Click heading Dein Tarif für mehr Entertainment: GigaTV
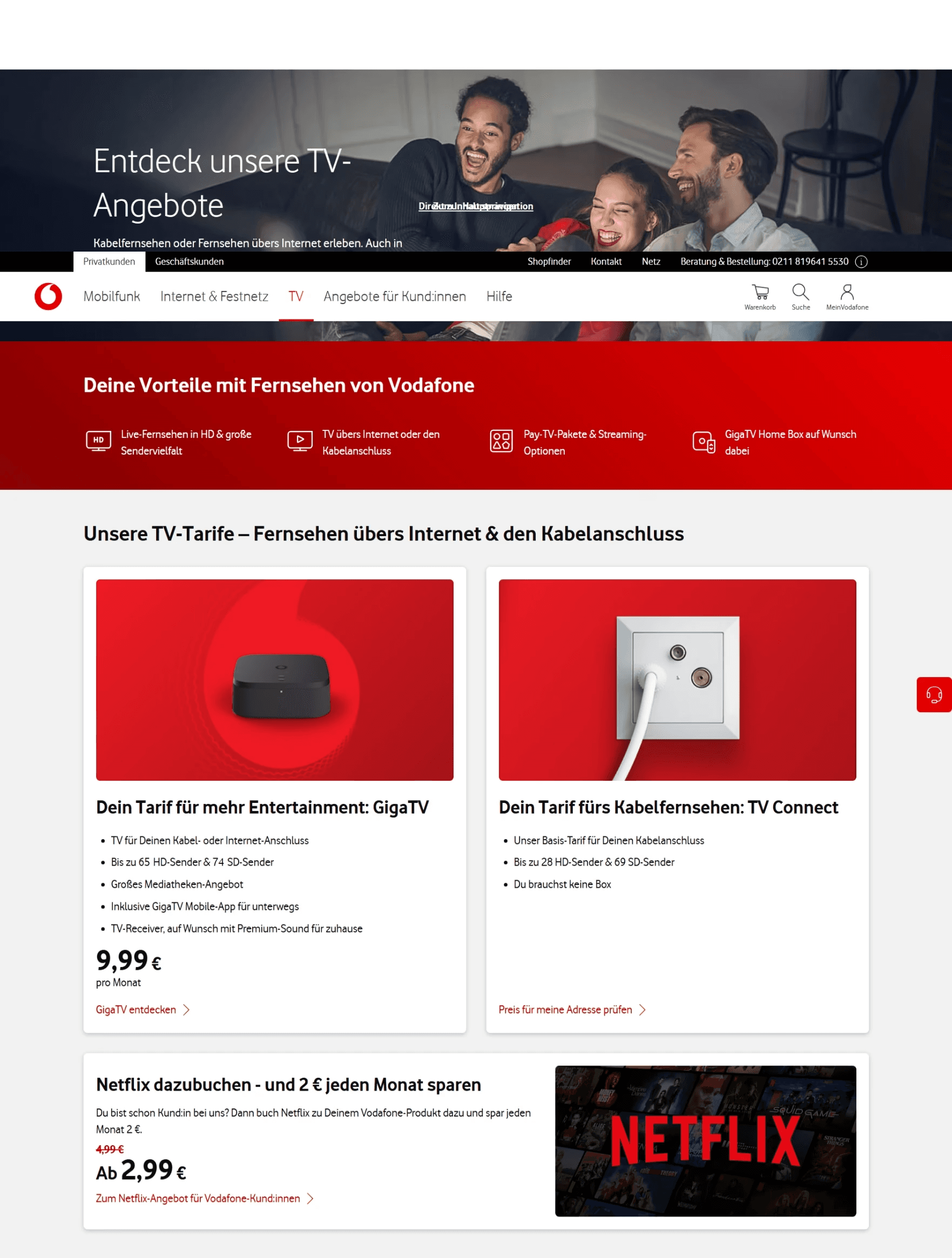Screen dimensions: 952x1258 (x=262, y=807)
